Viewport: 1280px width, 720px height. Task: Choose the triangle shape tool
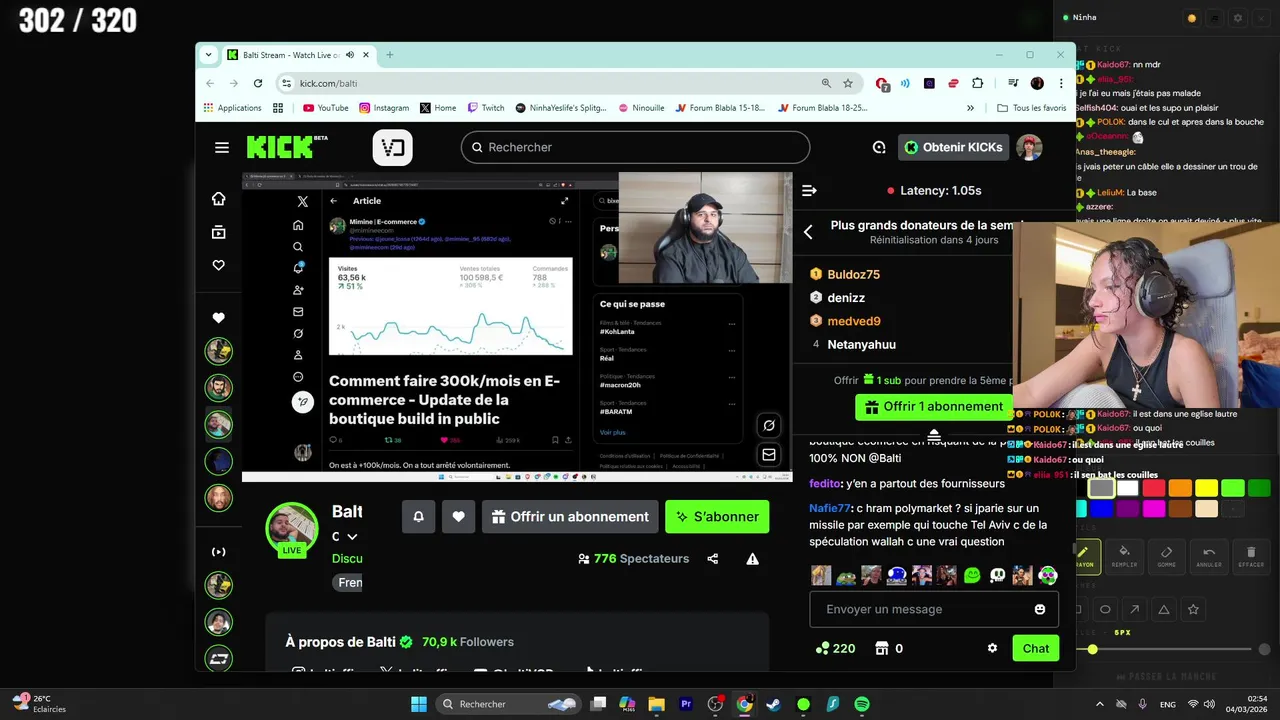1163,609
